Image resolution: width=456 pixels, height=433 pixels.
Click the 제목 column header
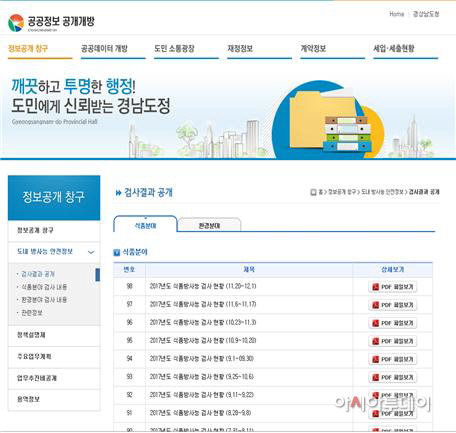click(x=249, y=269)
